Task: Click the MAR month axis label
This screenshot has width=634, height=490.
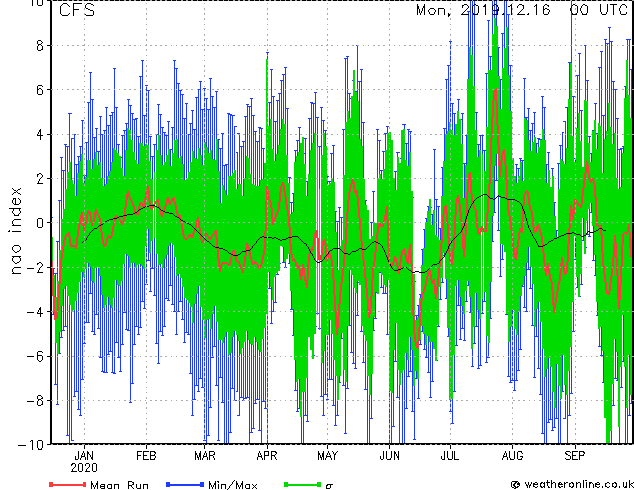Action: pyautogui.click(x=205, y=456)
